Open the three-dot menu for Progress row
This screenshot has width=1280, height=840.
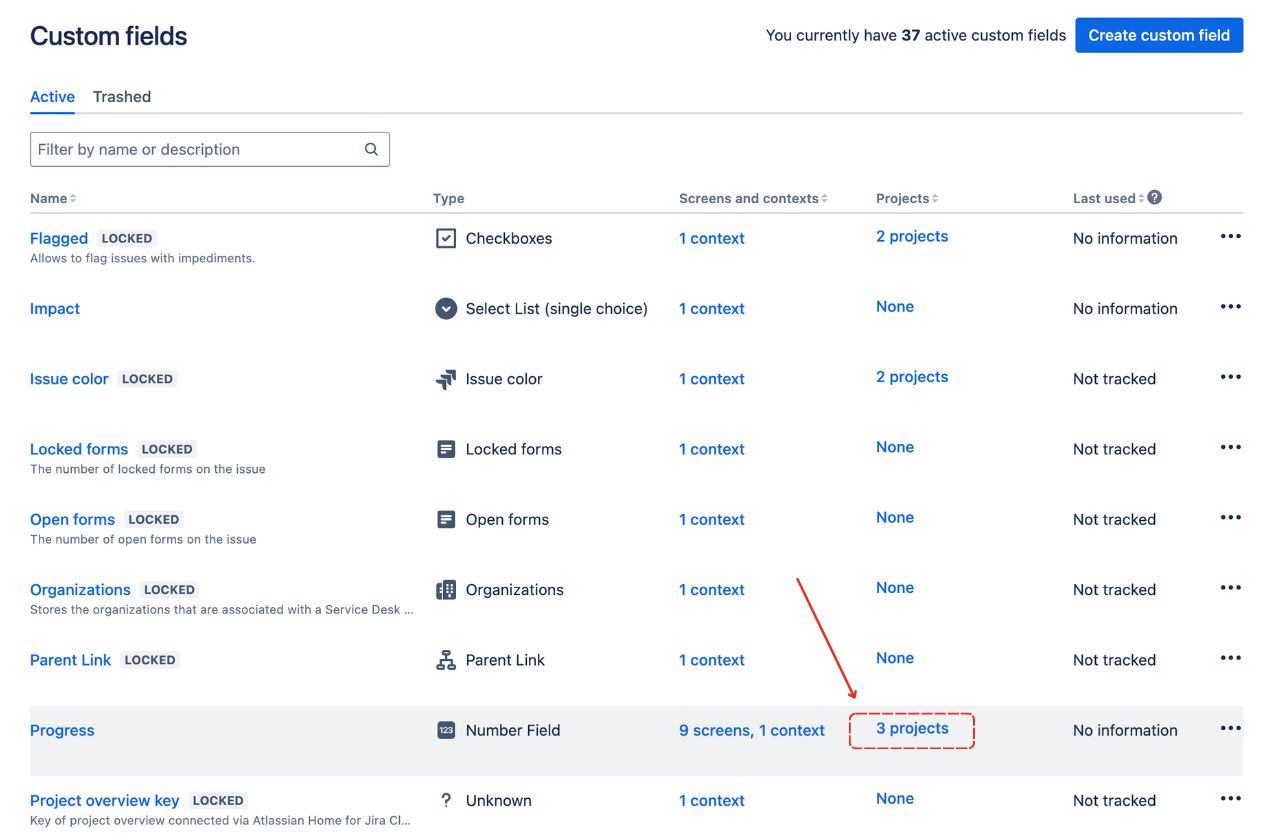coord(1230,729)
